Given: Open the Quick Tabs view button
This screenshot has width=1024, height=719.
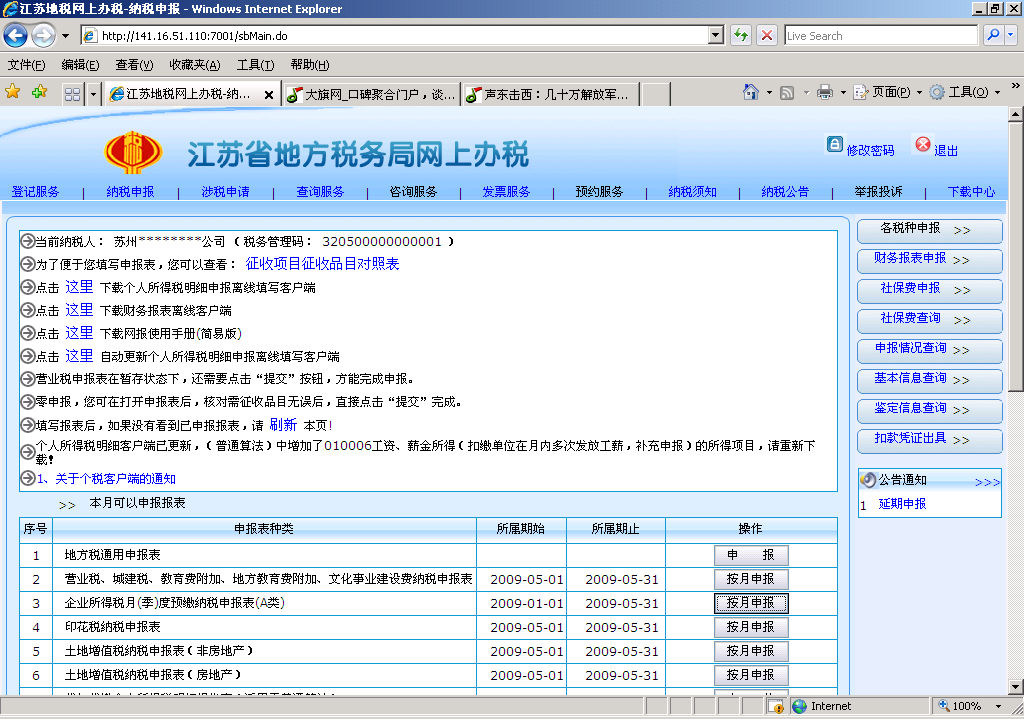Looking at the screenshot, I should click(x=72, y=94).
